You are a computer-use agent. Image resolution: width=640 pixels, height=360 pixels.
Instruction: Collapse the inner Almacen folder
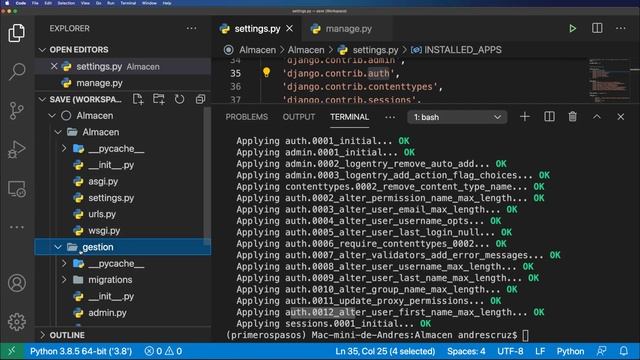[x=58, y=132]
